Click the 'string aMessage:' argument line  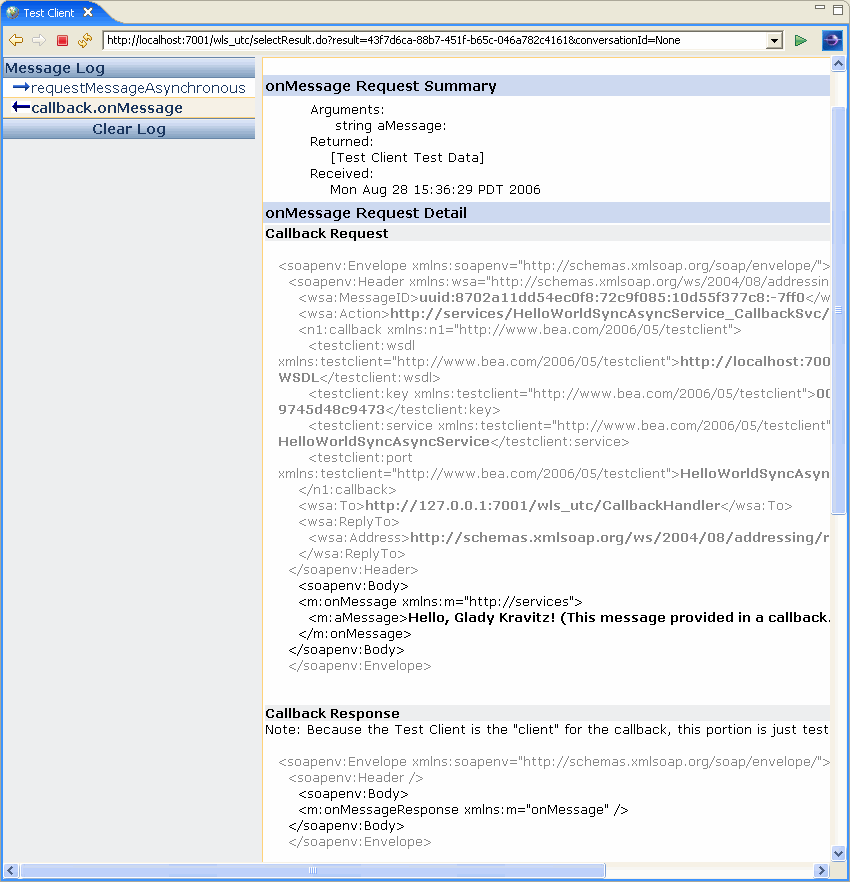tap(390, 125)
